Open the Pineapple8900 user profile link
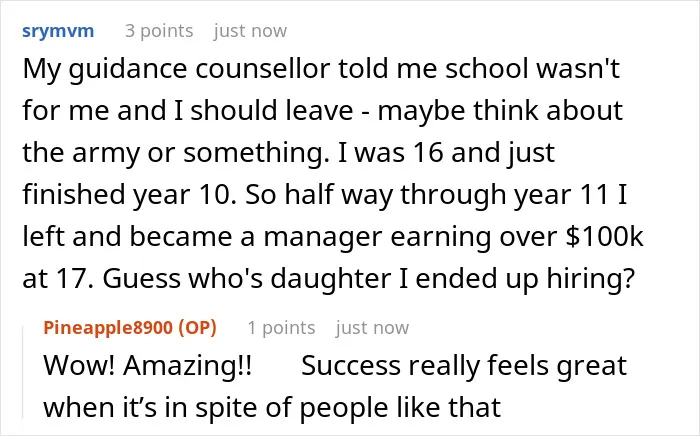The image size is (700, 436). (110, 328)
